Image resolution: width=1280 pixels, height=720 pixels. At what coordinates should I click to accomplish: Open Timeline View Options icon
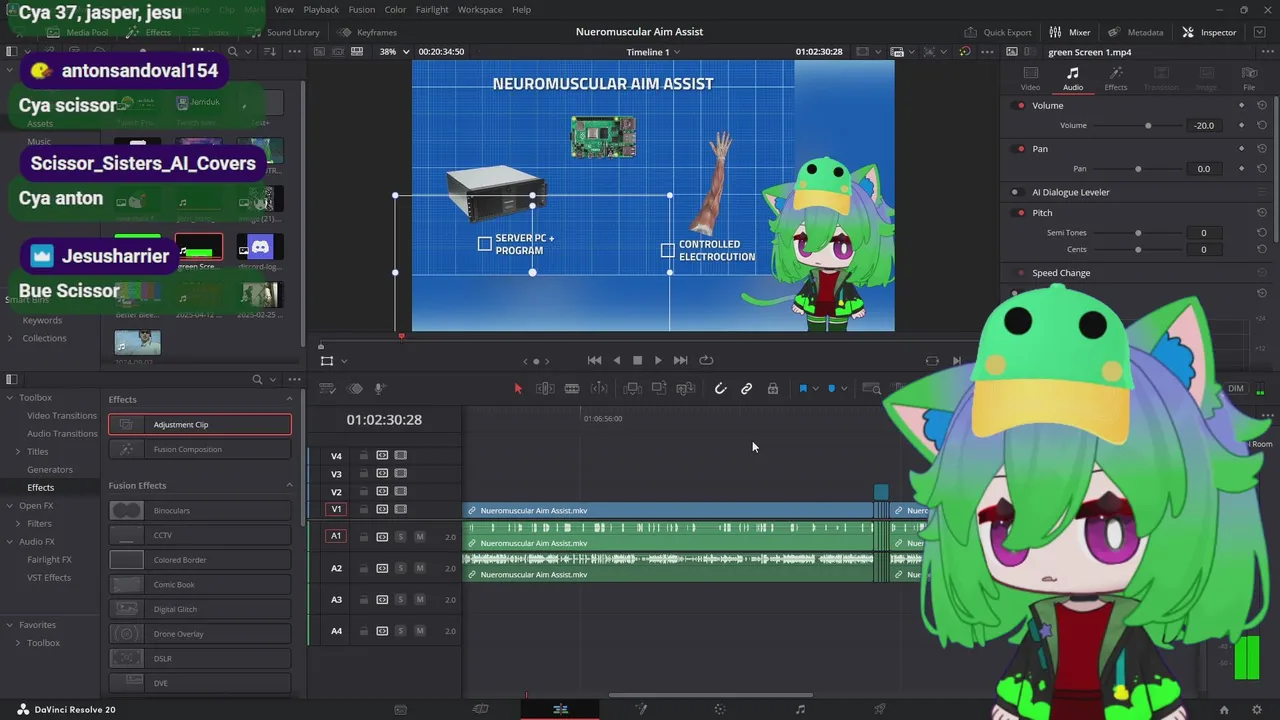click(327, 389)
